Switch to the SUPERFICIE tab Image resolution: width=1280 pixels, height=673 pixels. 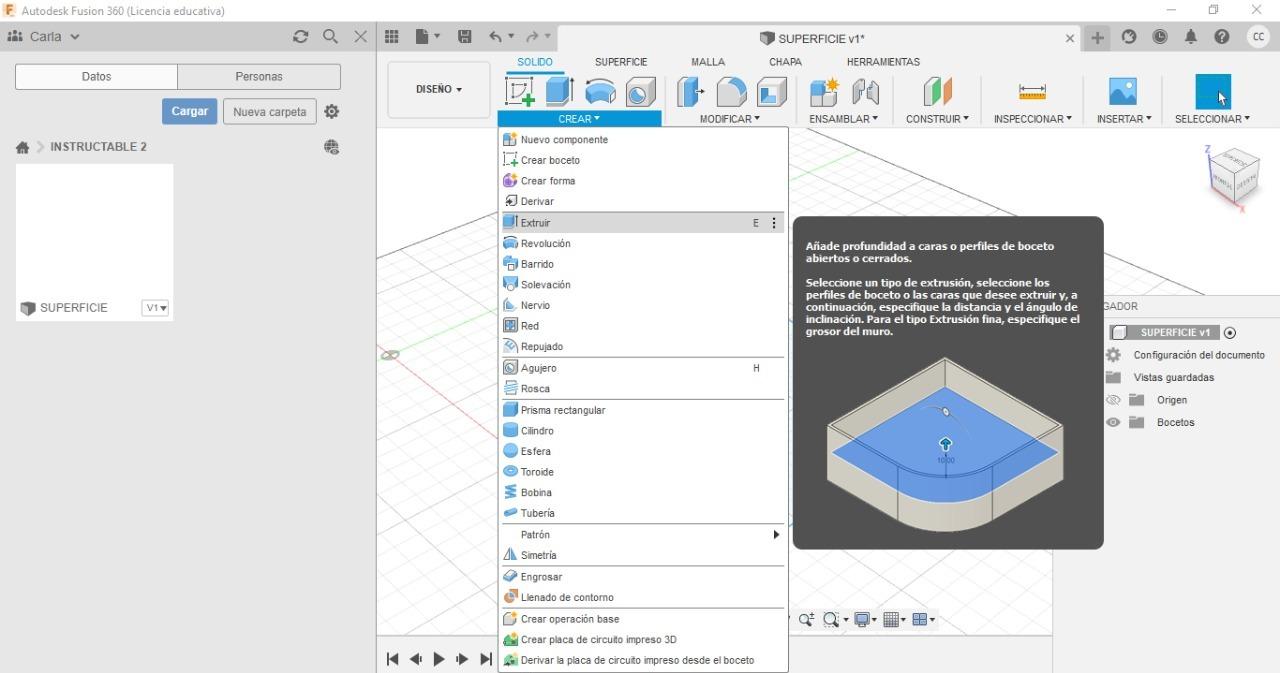coord(621,62)
